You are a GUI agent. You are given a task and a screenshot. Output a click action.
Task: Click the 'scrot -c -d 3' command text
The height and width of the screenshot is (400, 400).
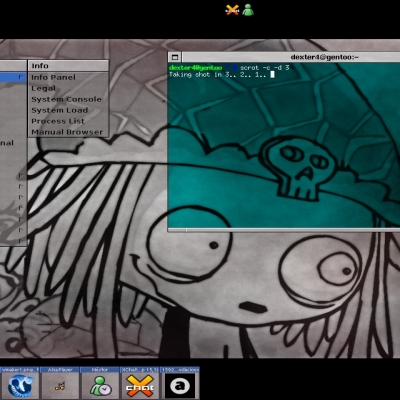pyautogui.click(x=265, y=68)
